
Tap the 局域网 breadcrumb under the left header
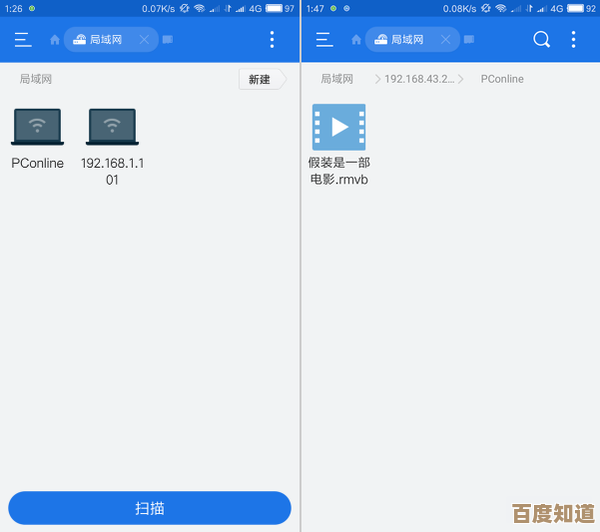click(x=36, y=79)
